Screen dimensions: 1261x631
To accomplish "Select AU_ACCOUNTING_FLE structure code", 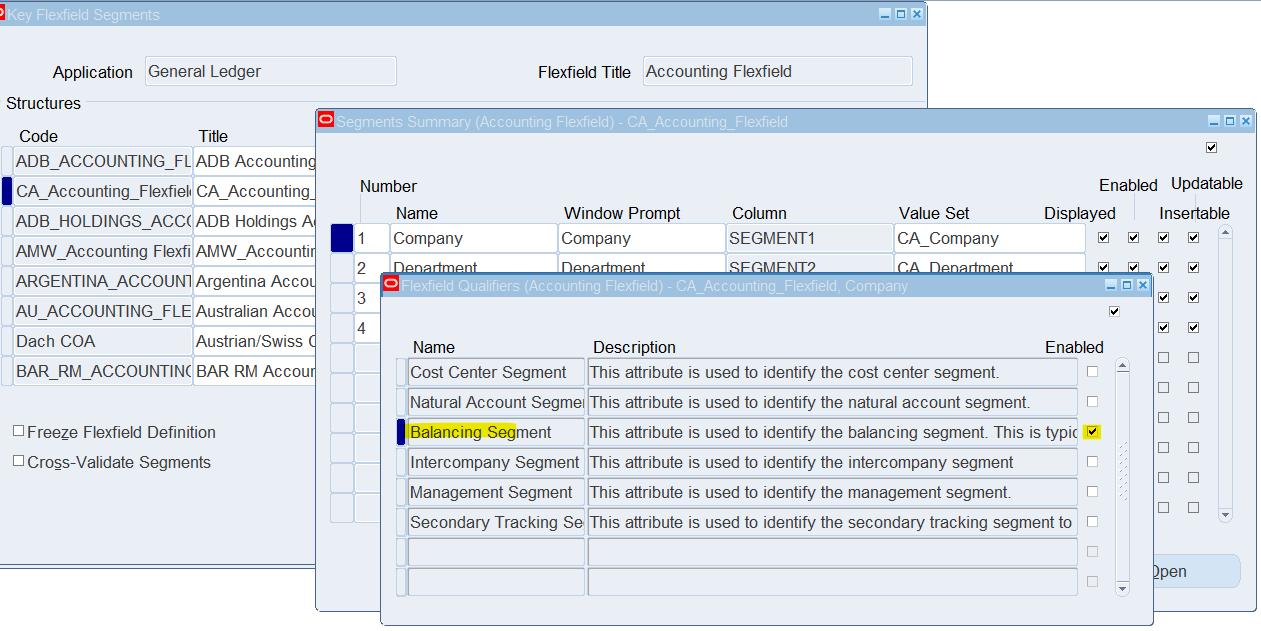I will pos(103,311).
